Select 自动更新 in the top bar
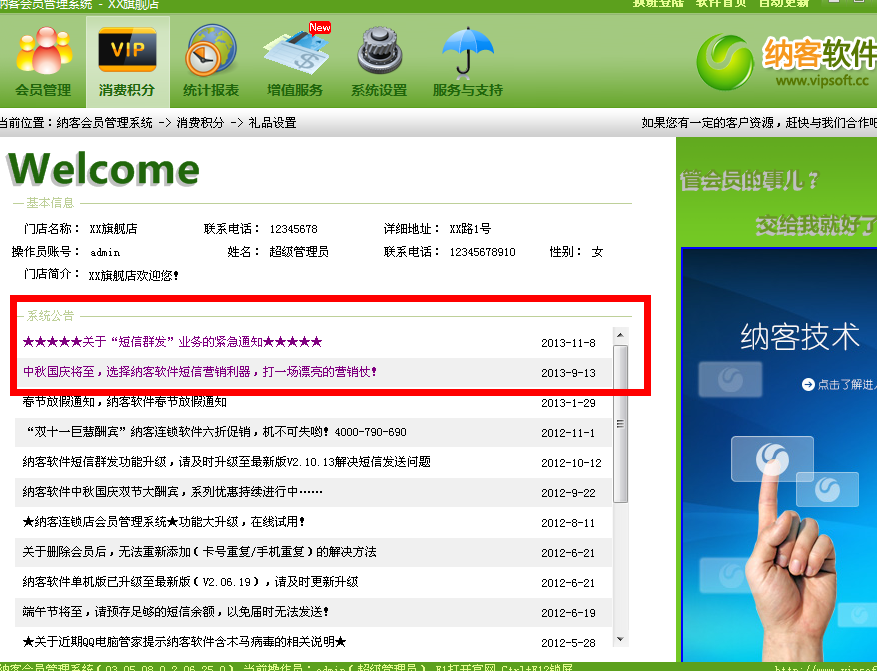Screen dimensions: 877x671 pos(784,4)
